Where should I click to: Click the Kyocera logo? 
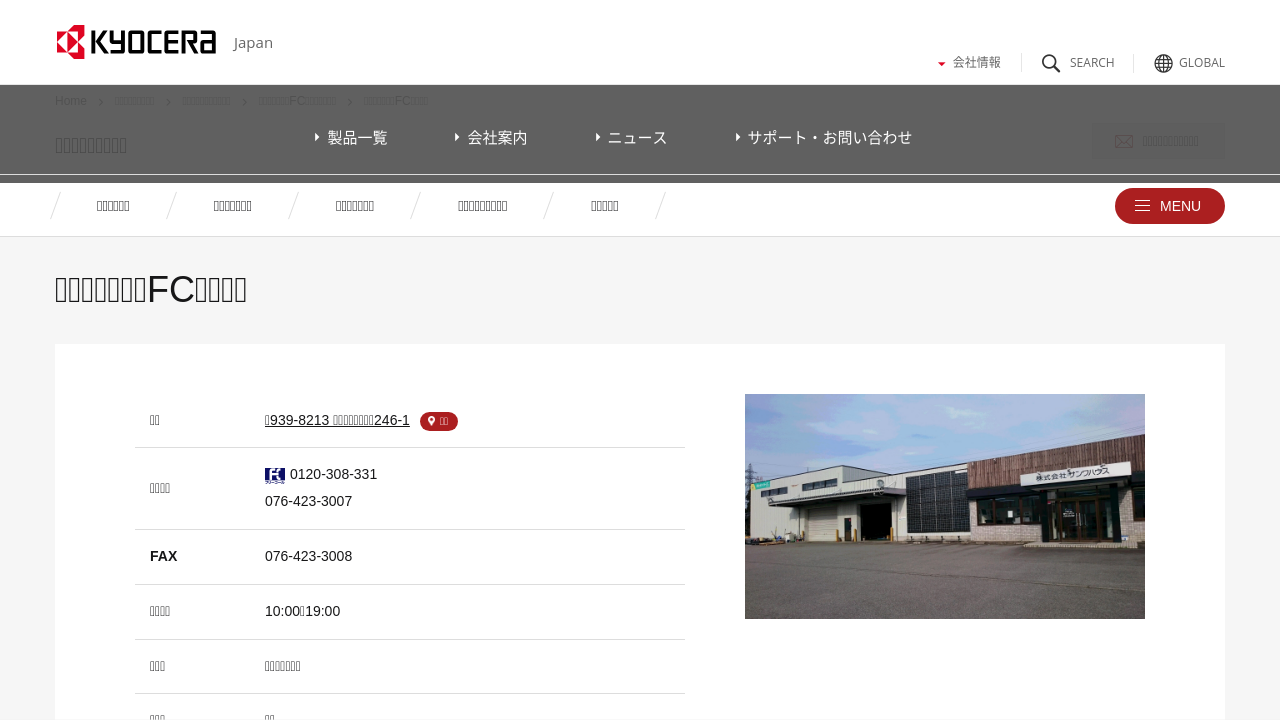point(136,42)
